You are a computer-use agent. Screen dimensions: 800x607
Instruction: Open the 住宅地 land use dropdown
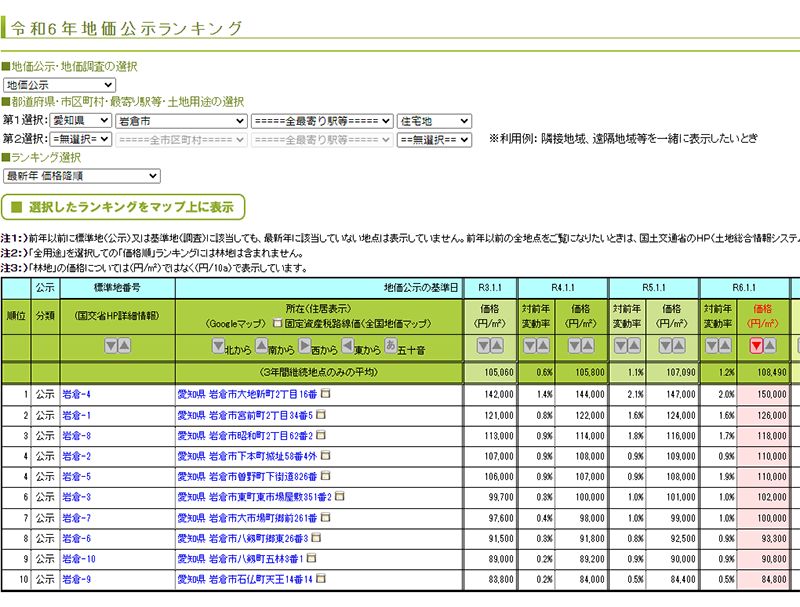coord(434,121)
